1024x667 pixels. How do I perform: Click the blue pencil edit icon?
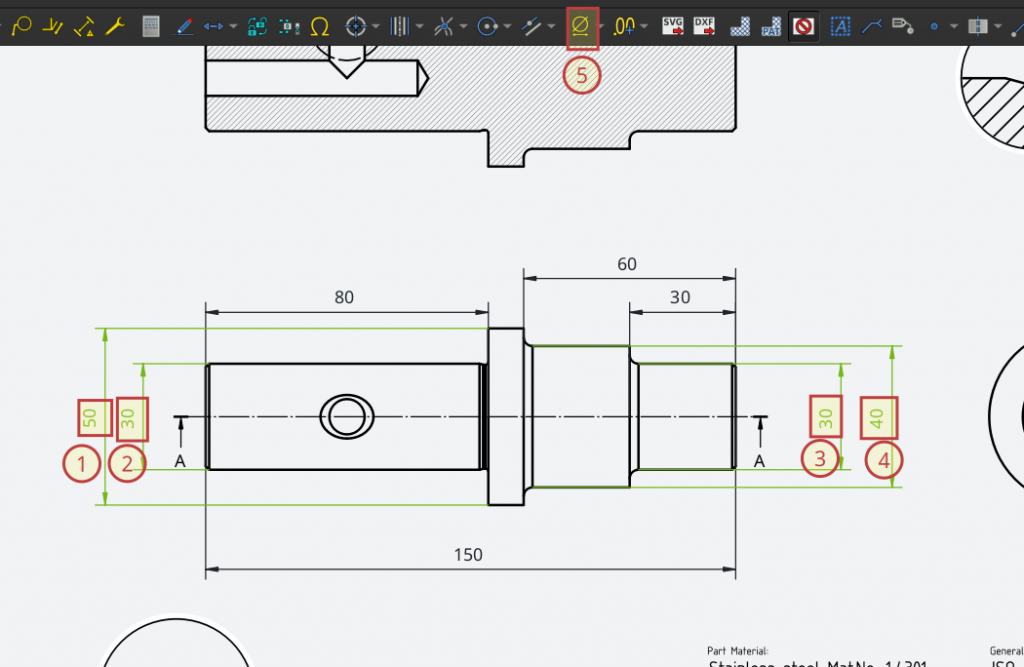[x=183, y=26]
